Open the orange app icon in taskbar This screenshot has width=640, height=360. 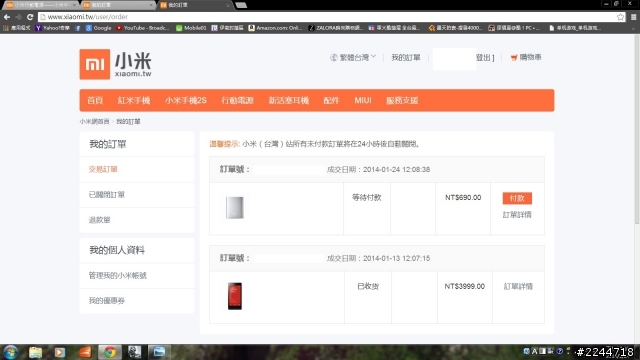coord(85,352)
